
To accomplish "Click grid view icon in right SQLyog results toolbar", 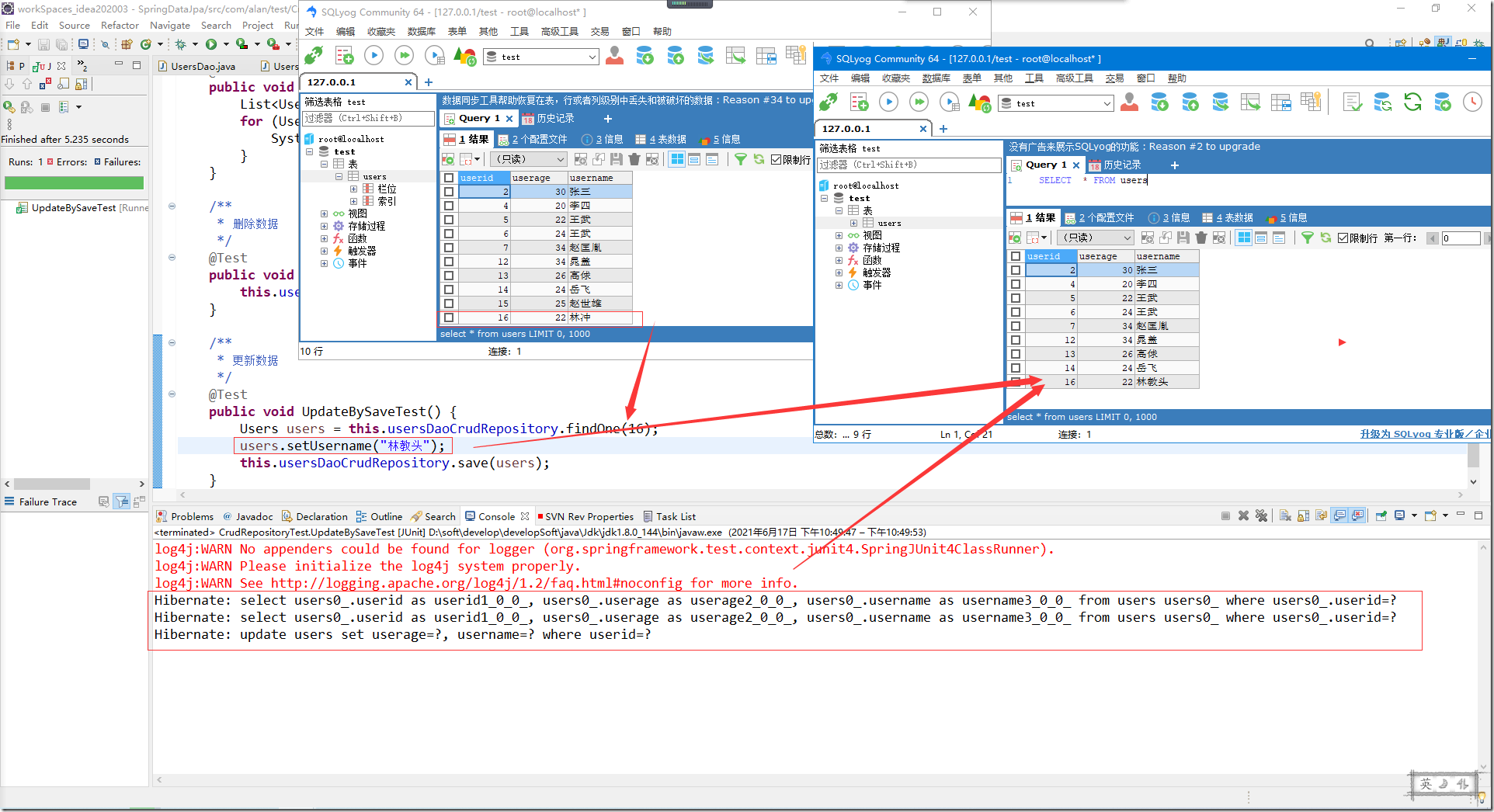I will (1244, 238).
